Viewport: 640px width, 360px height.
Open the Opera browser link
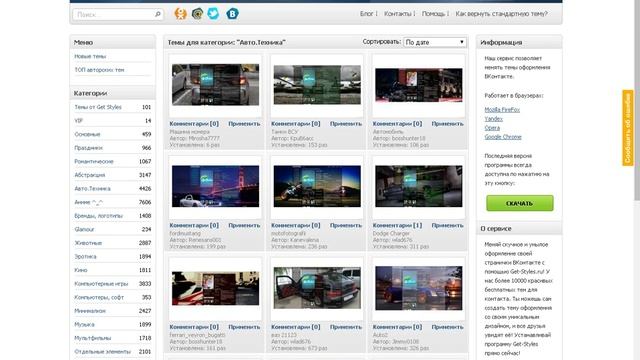(492, 128)
